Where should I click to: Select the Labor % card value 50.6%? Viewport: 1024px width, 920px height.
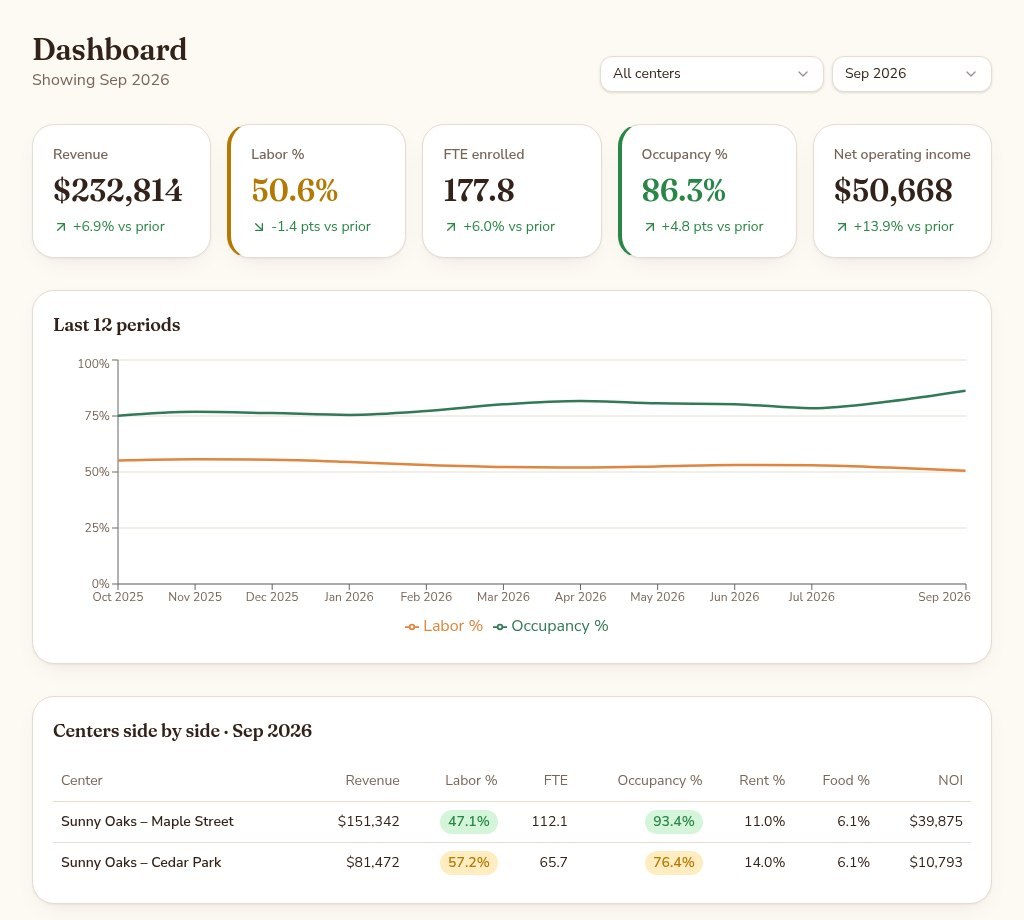[x=295, y=191]
